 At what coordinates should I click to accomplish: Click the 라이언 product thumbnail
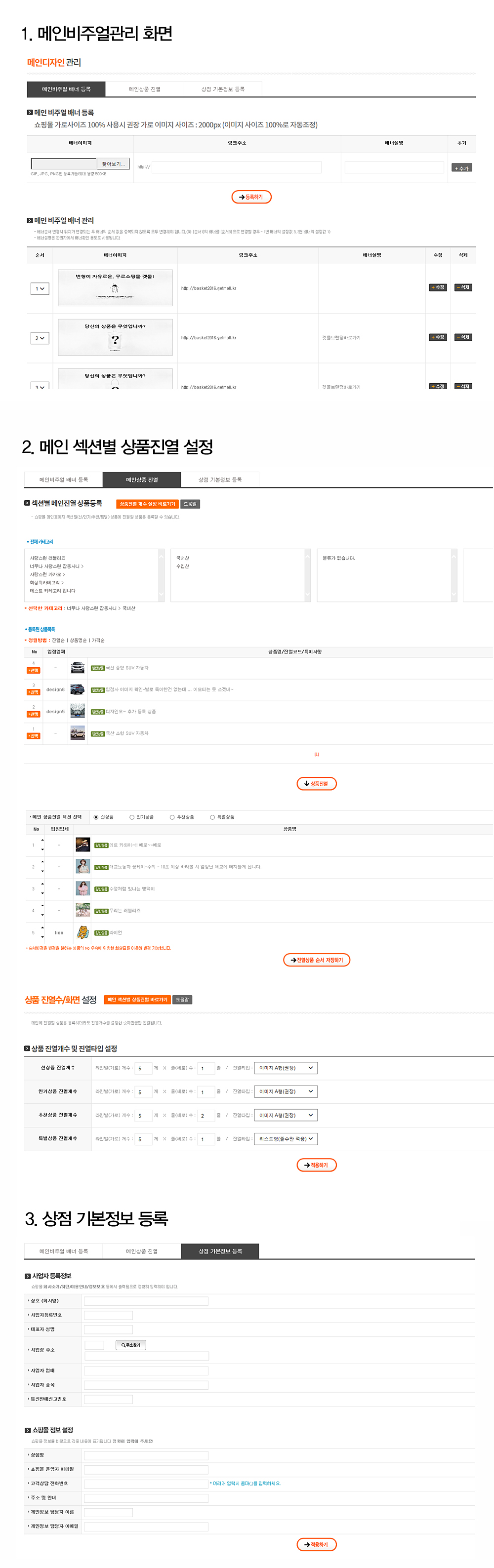tap(83, 932)
